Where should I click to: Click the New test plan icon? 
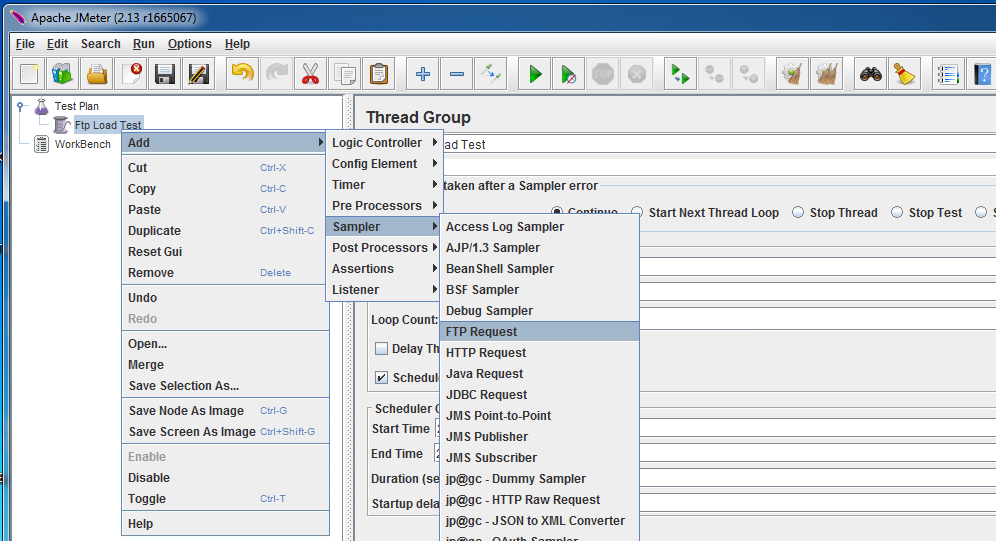pyautogui.click(x=29, y=74)
